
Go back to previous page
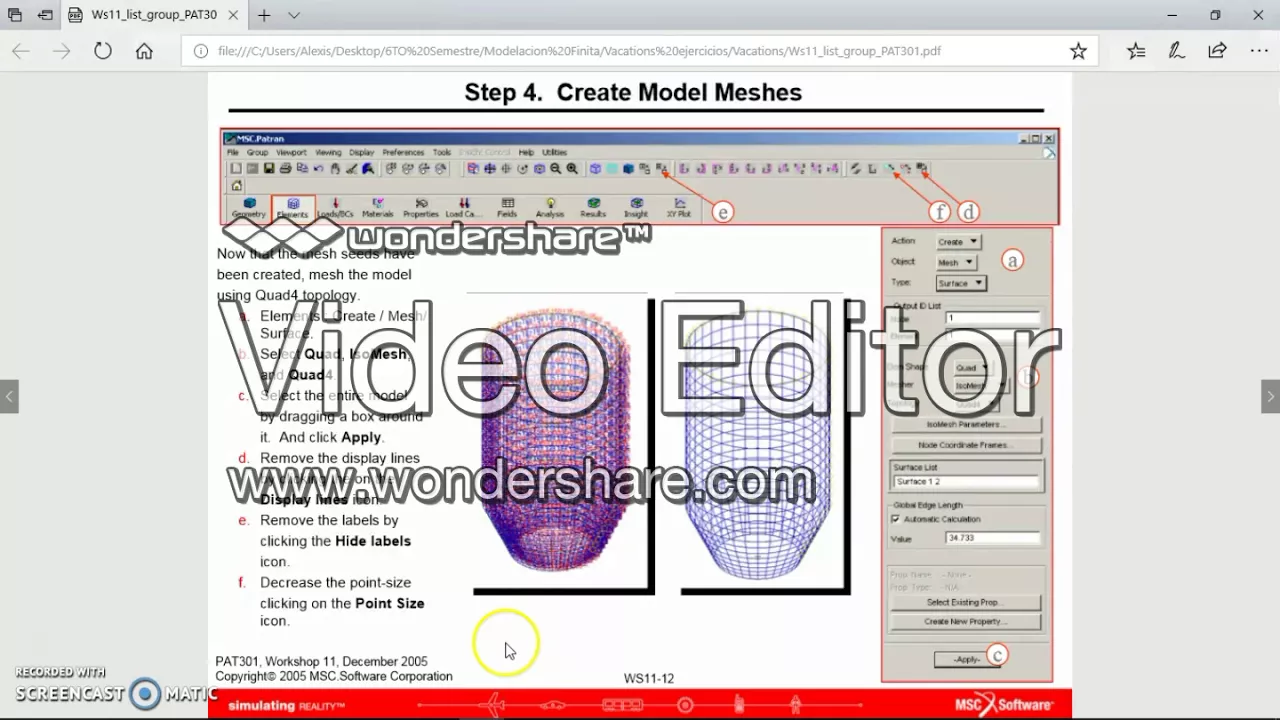(20, 51)
